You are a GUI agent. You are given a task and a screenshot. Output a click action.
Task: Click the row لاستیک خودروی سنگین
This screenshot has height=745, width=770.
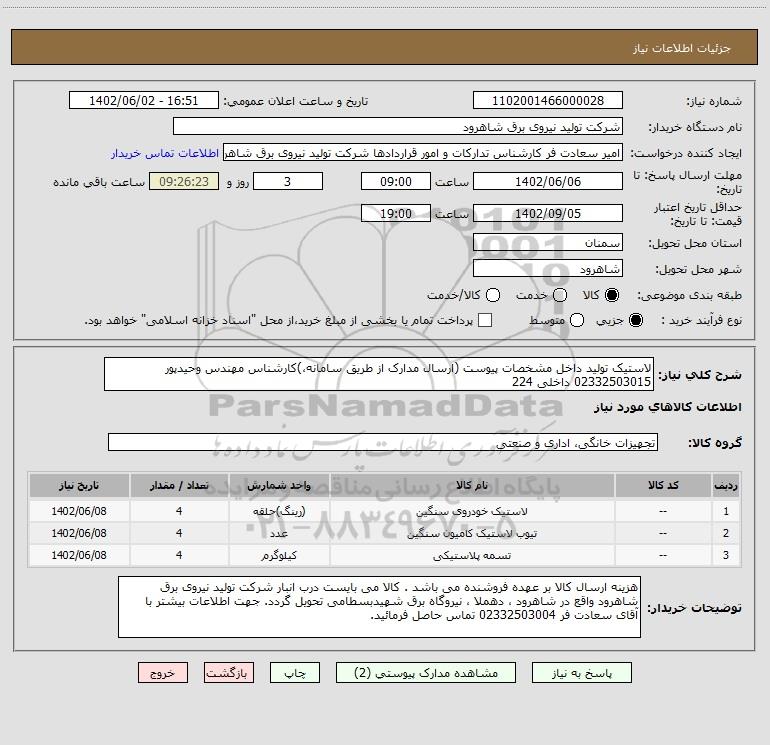point(385,511)
